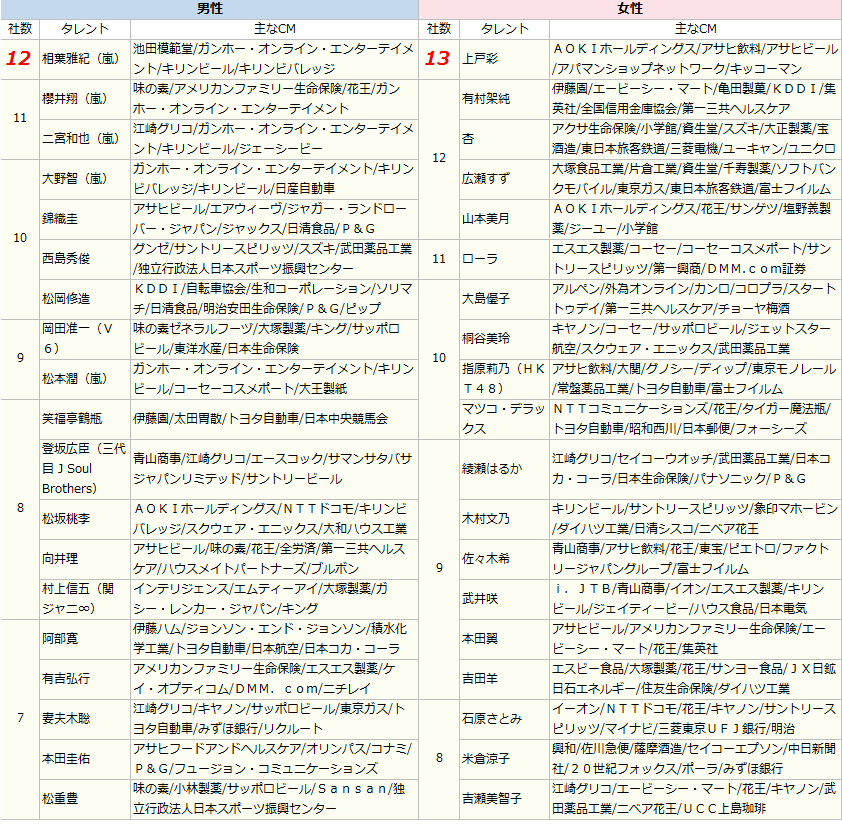
Task: Click talent name 木村文乃
Action: click(x=486, y=519)
